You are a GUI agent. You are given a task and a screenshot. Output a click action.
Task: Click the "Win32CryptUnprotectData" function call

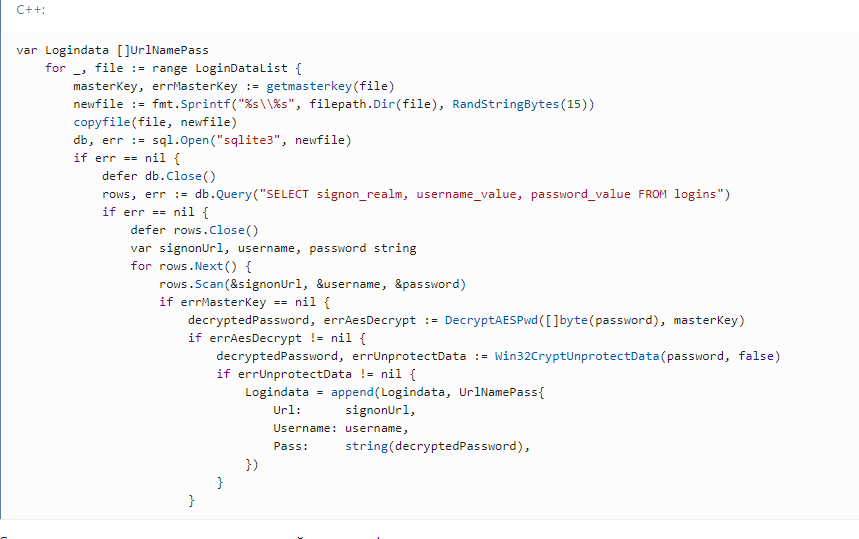pyautogui.click(x=577, y=357)
